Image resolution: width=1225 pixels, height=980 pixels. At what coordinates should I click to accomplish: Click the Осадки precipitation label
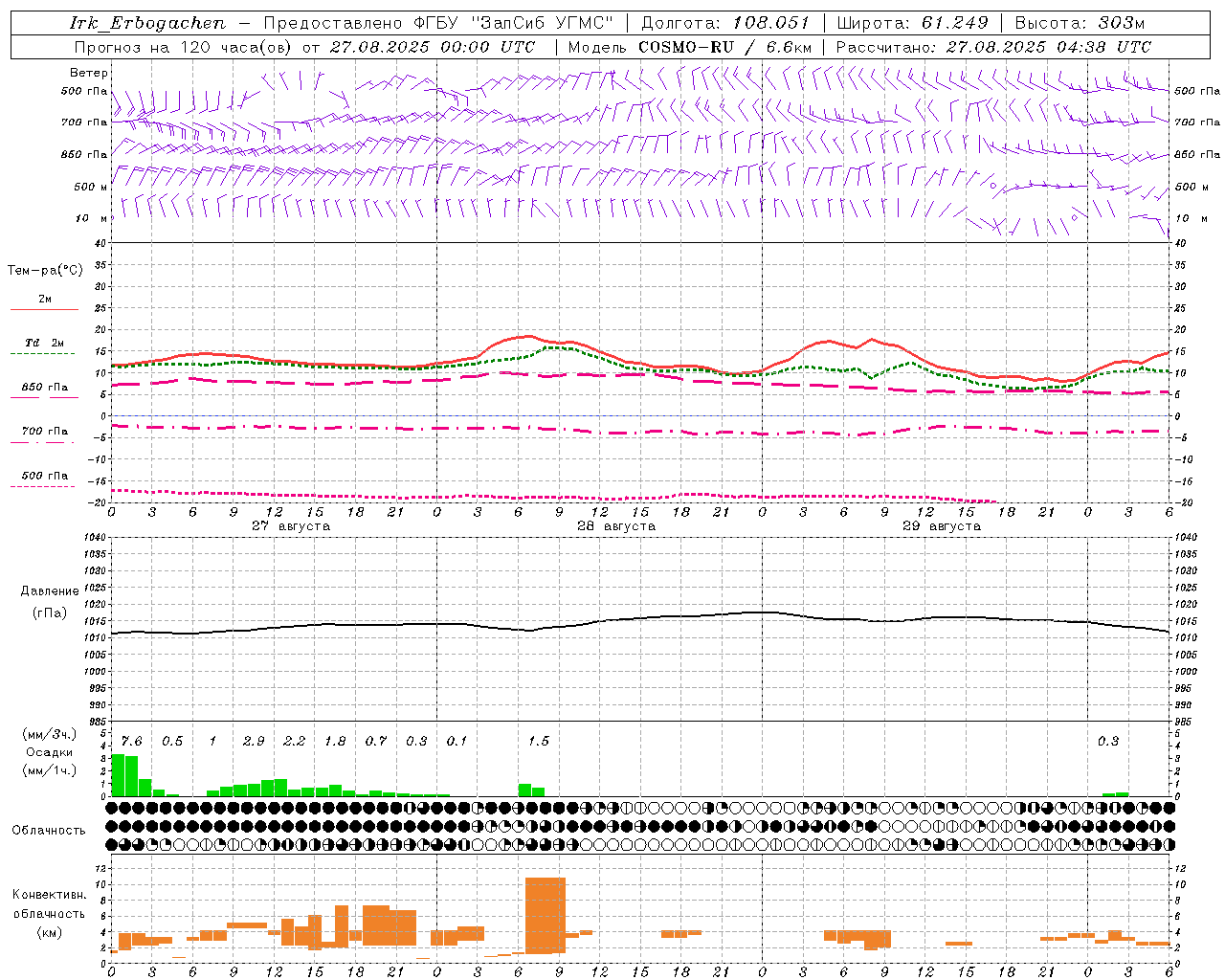[x=50, y=752]
